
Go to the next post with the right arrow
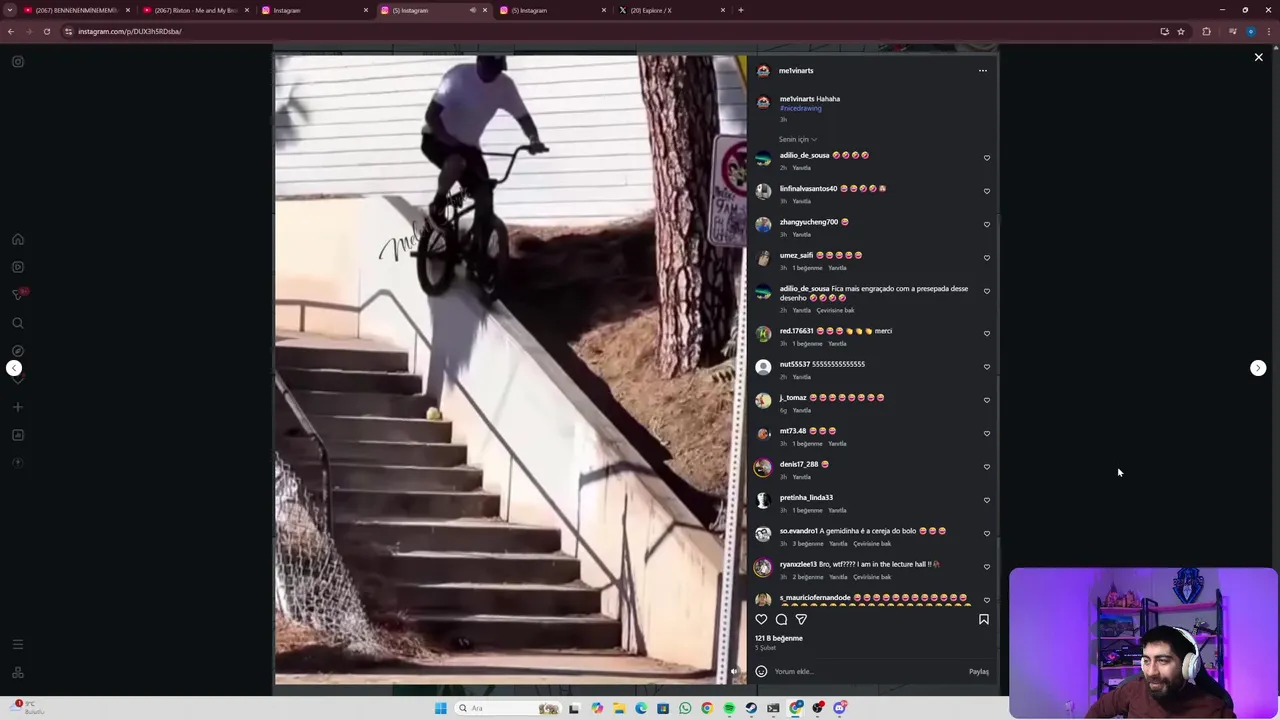tap(1258, 368)
